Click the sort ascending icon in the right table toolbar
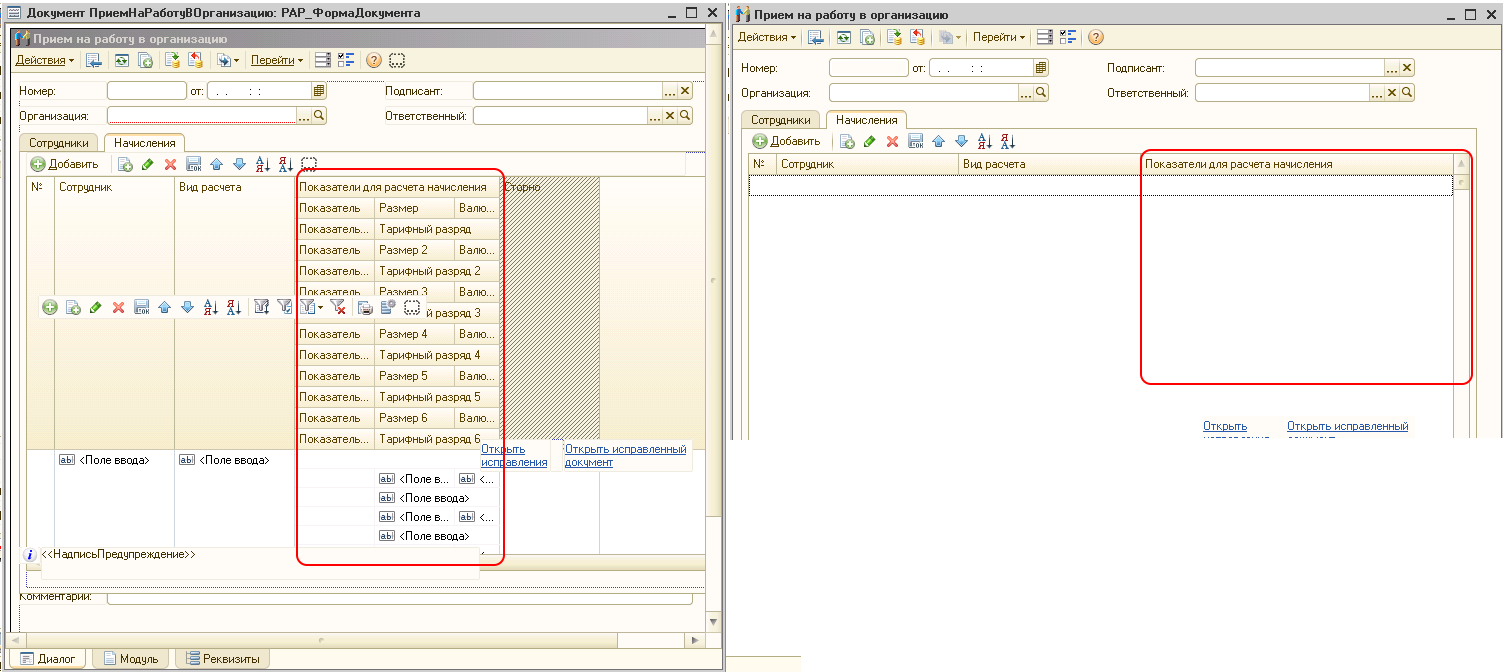 point(984,141)
